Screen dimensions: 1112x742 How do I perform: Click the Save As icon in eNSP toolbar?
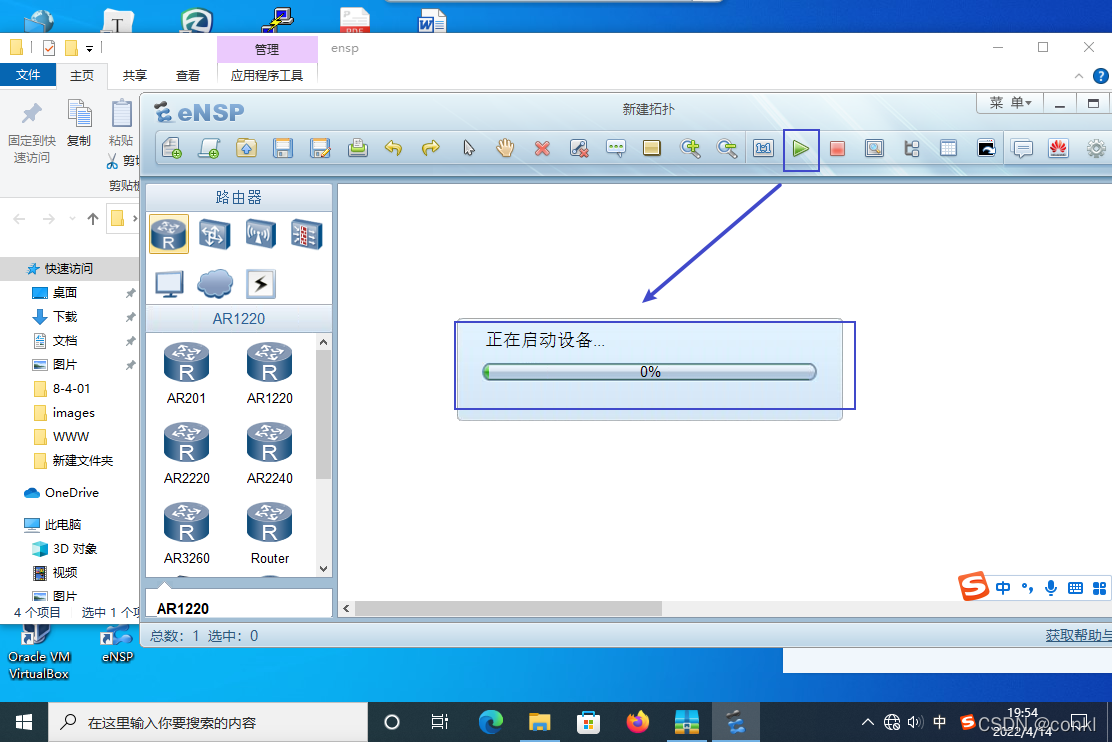[320, 148]
